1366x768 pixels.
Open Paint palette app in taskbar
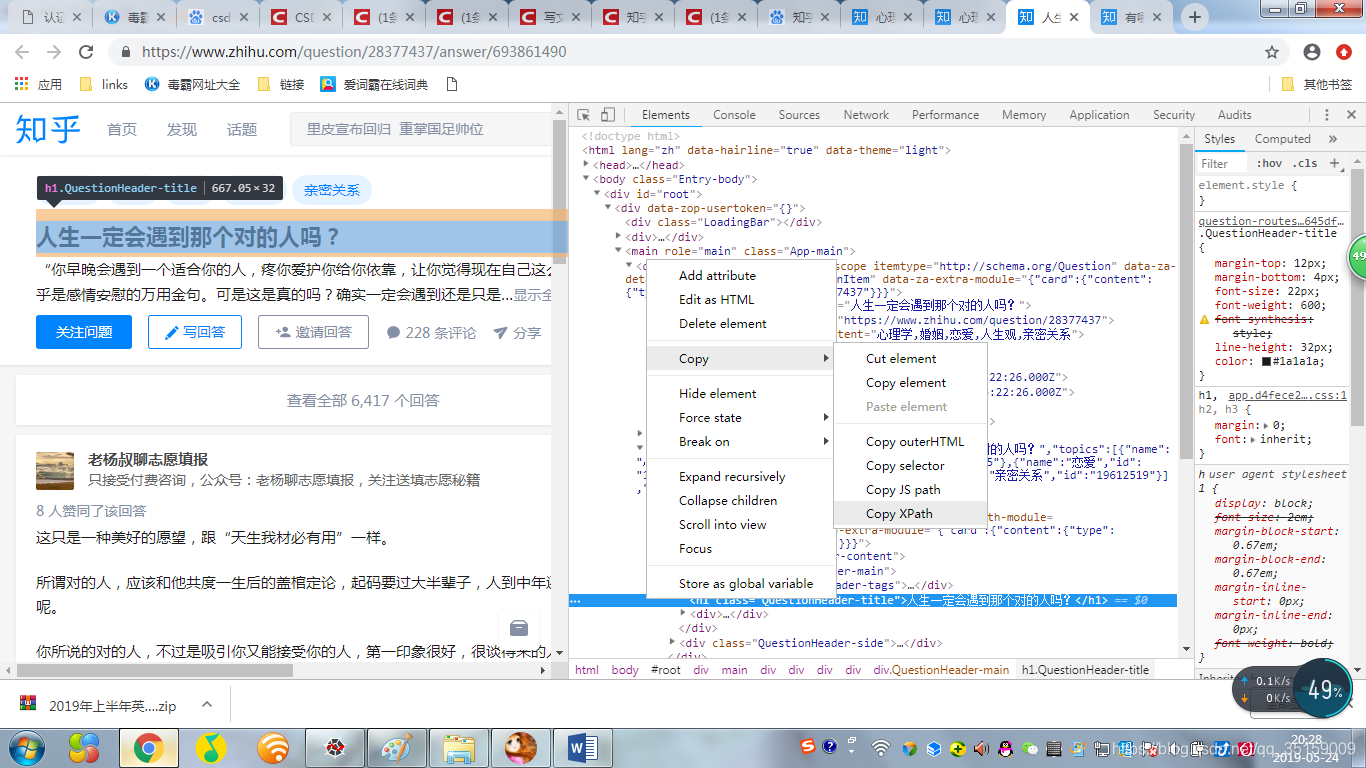point(397,747)
